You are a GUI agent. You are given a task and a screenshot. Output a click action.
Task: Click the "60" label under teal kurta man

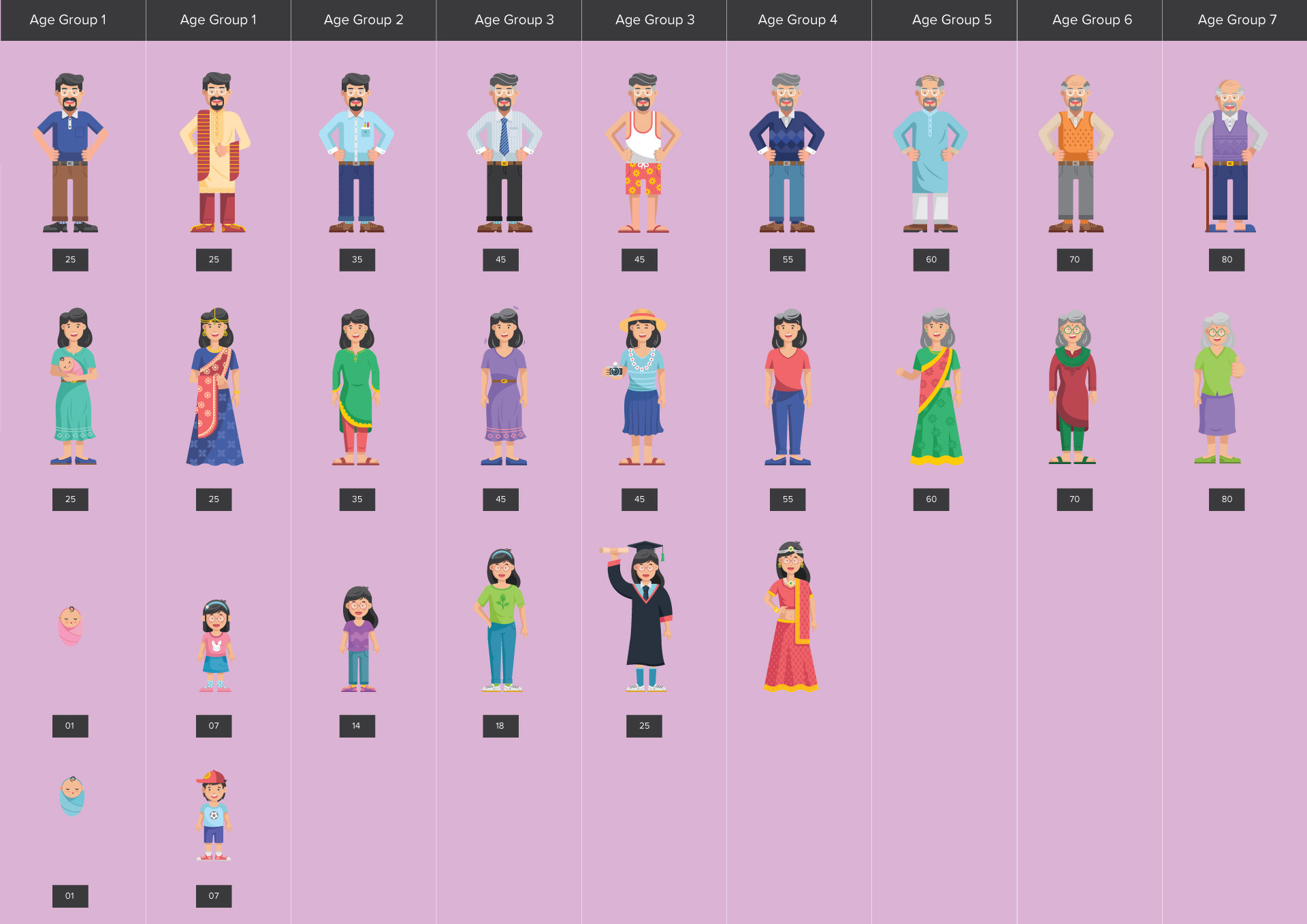pyautogui.click(x=931, y=260)
